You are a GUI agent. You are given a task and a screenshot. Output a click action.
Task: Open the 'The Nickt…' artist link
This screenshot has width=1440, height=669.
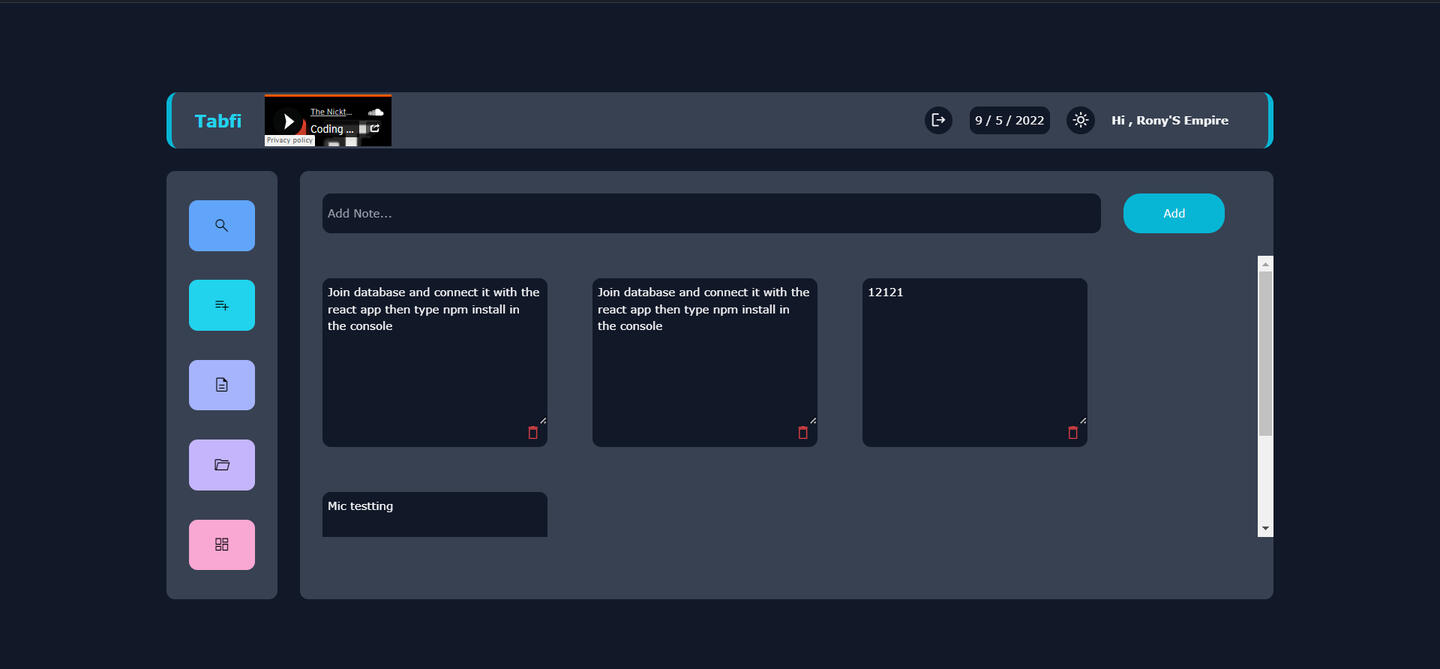point(331,112)
